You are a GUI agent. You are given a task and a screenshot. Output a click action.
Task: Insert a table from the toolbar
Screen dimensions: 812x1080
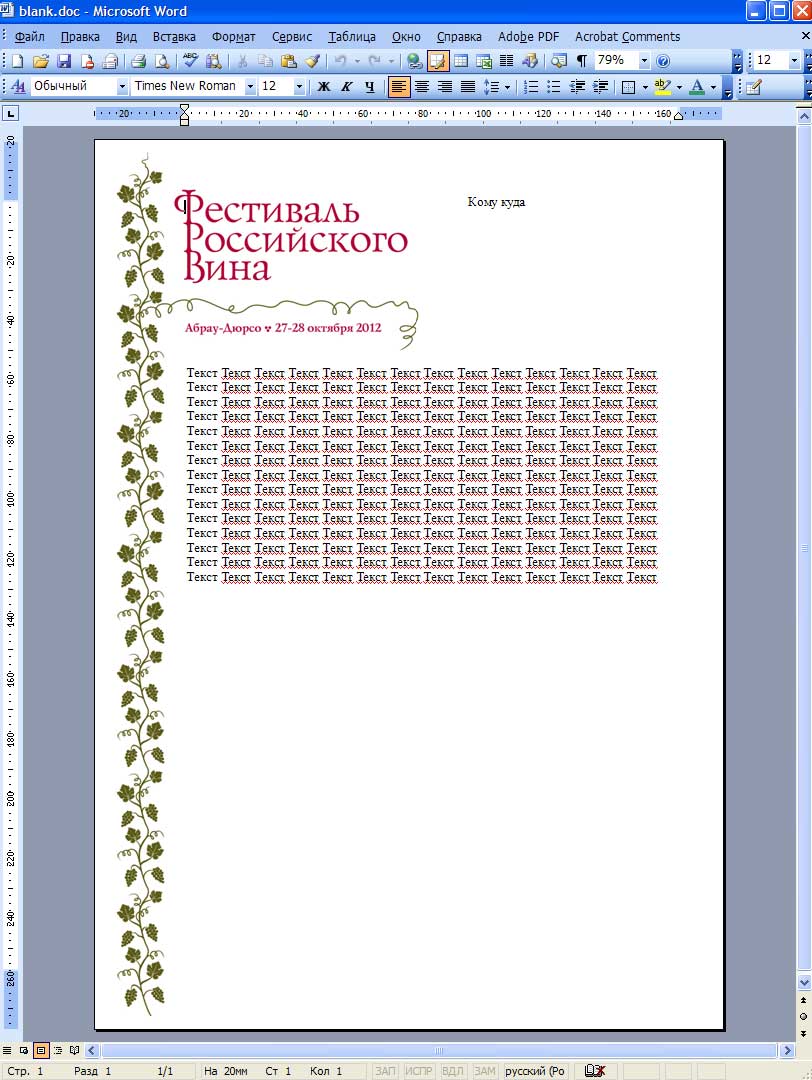(461, 61)
